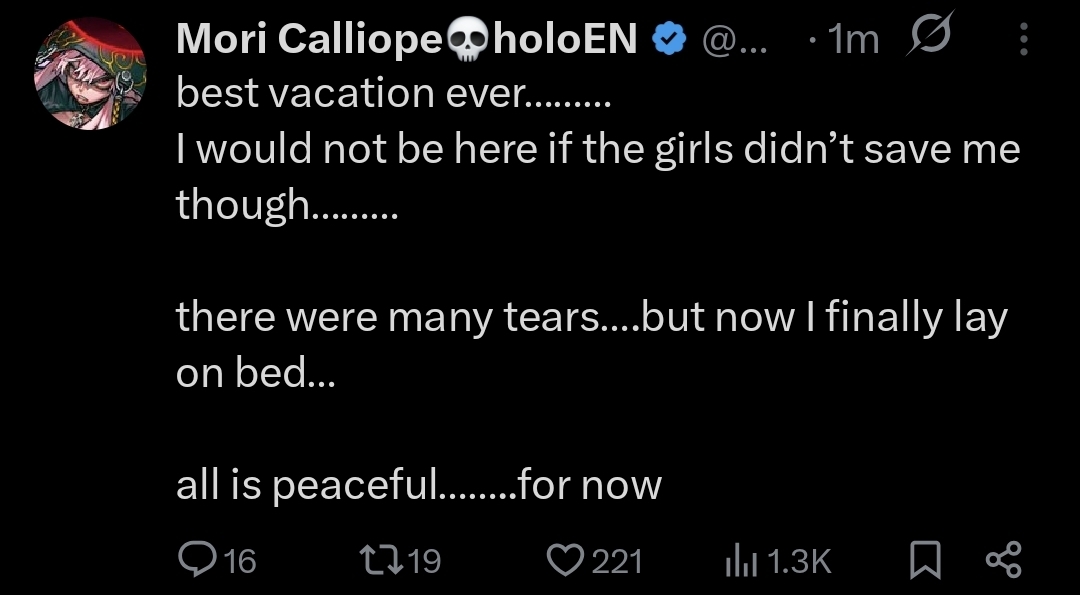Open the share icon menu
This screenshot has height=595, width=1080.
click(x=1003, y=561)
